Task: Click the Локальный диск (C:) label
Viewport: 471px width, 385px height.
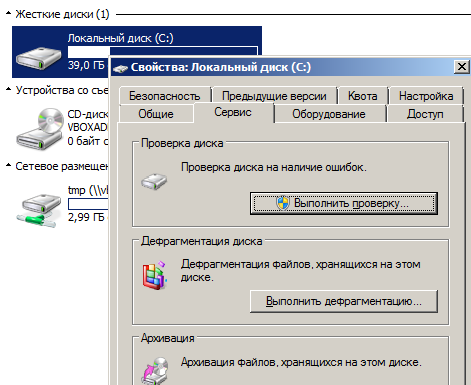Action: pos(120,38)
